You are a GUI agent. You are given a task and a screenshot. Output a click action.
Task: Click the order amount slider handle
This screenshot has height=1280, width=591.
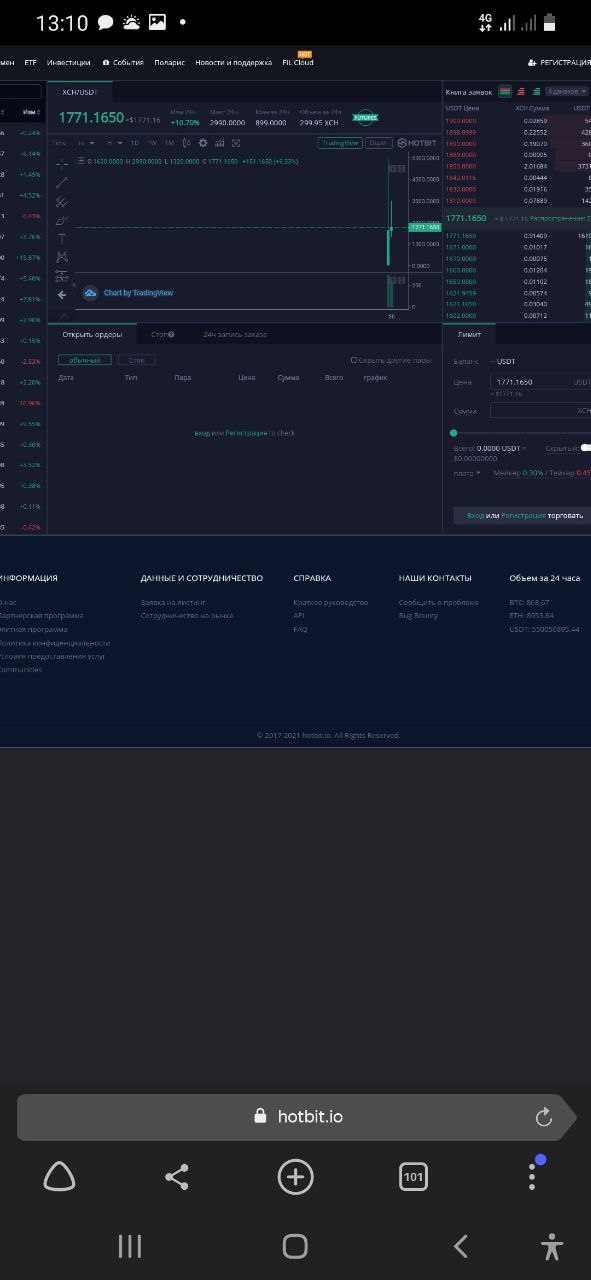point(454,433)
